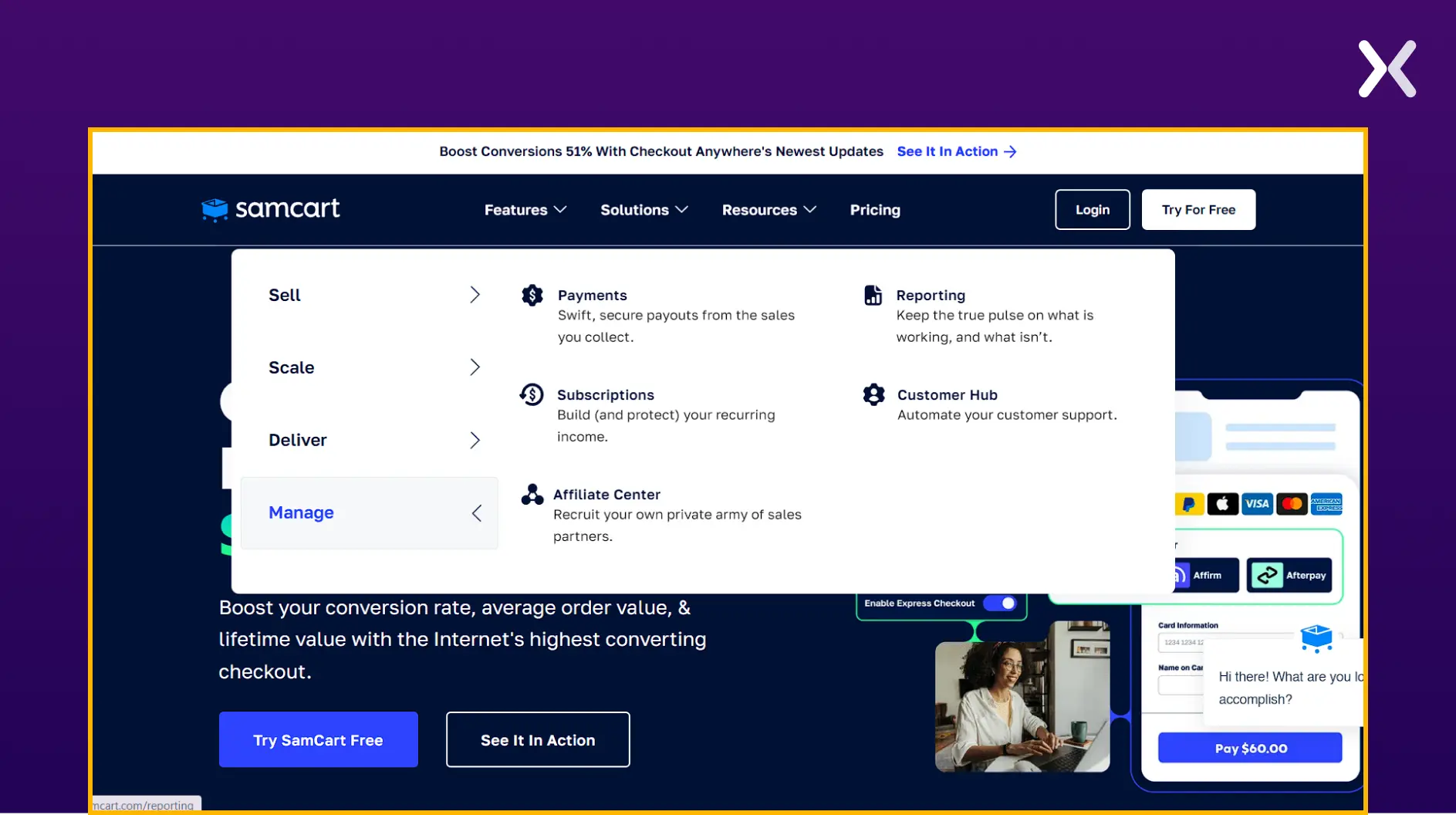The height and width of the screenshot is (815, 1456).
Task: Expand the Resources dropdown
Action: pos(769,210)
